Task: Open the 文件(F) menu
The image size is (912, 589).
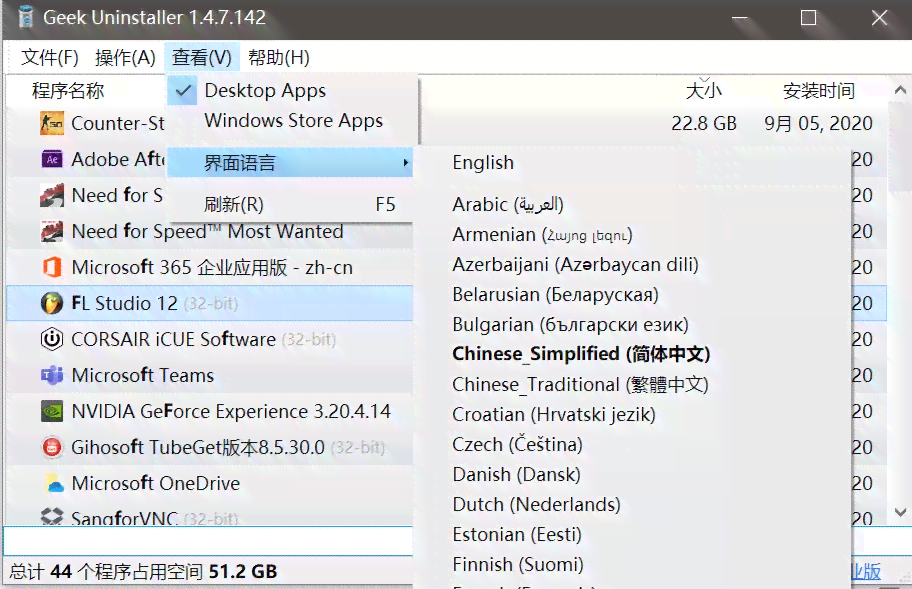Action: pos(49,58)
